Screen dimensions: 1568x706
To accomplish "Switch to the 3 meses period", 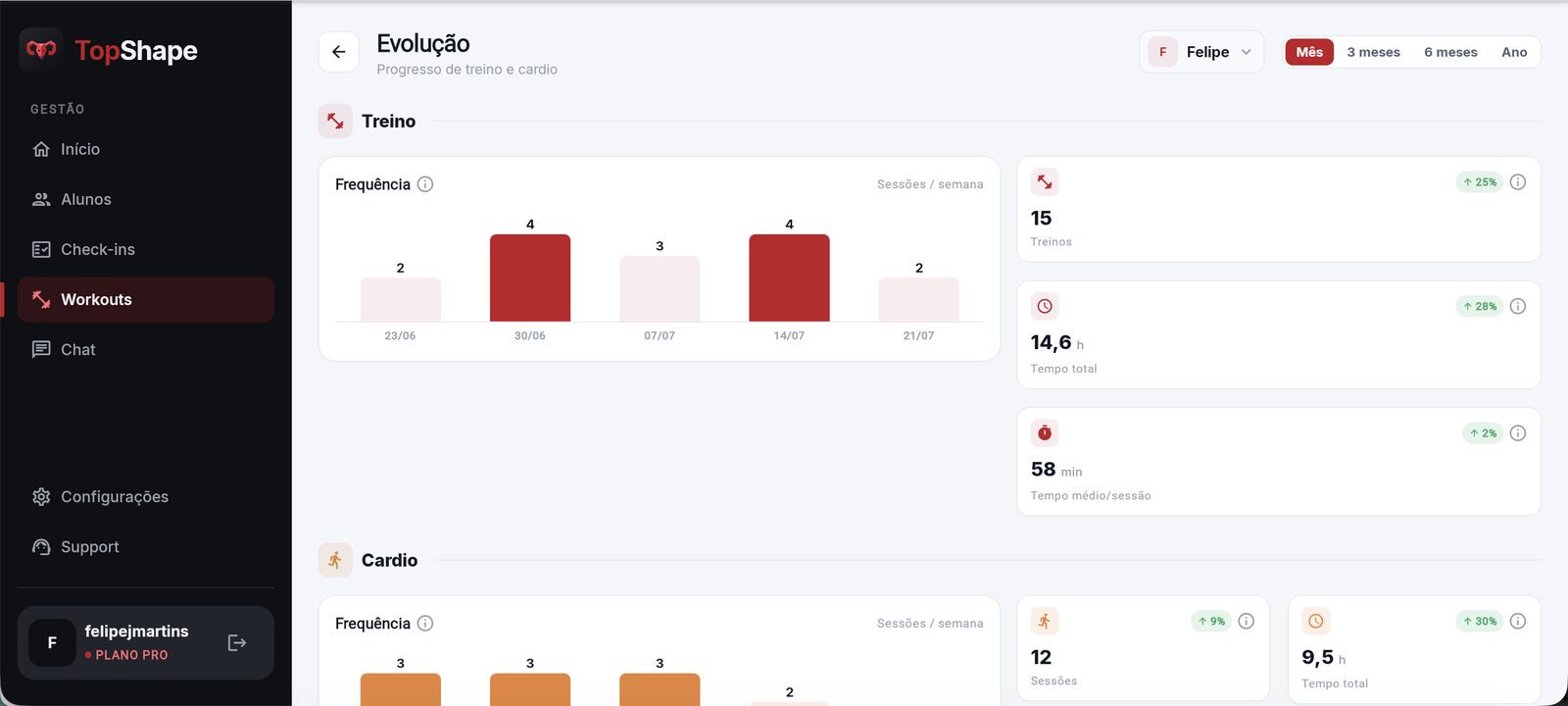I will (1373, 52).
